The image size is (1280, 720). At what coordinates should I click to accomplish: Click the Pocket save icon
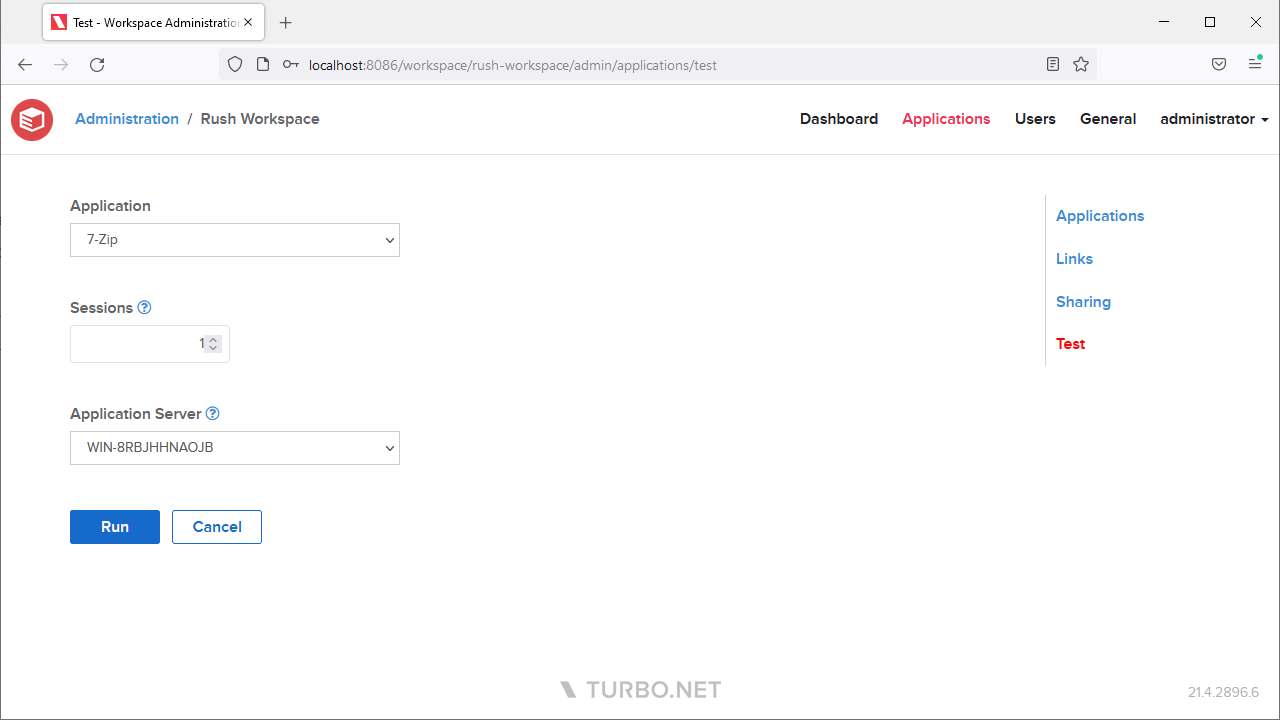tap(1219, 65)
